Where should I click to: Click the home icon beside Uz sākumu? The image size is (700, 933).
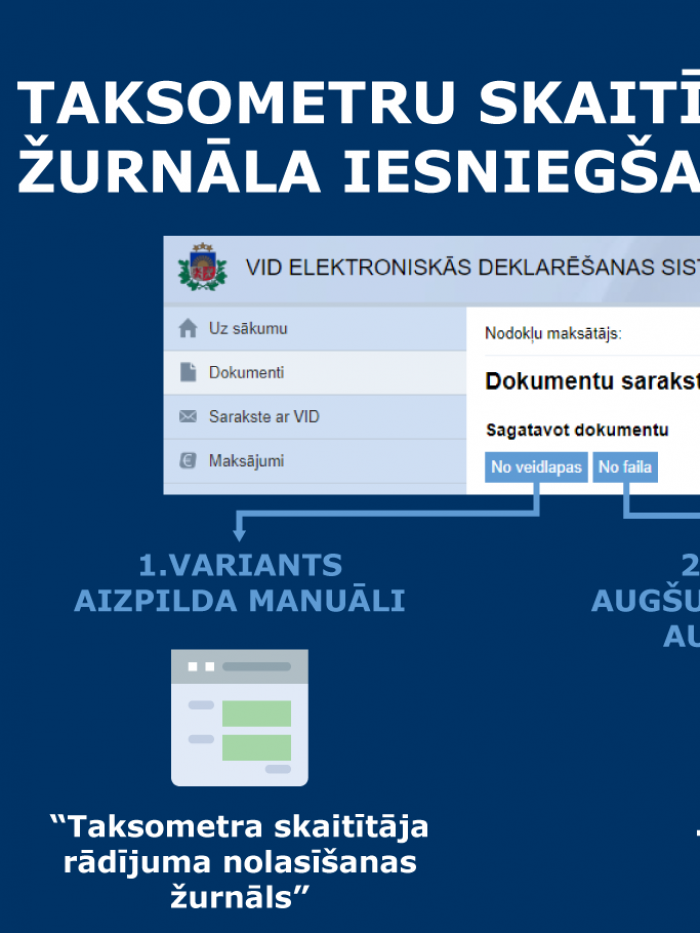(x=188, y=328)
